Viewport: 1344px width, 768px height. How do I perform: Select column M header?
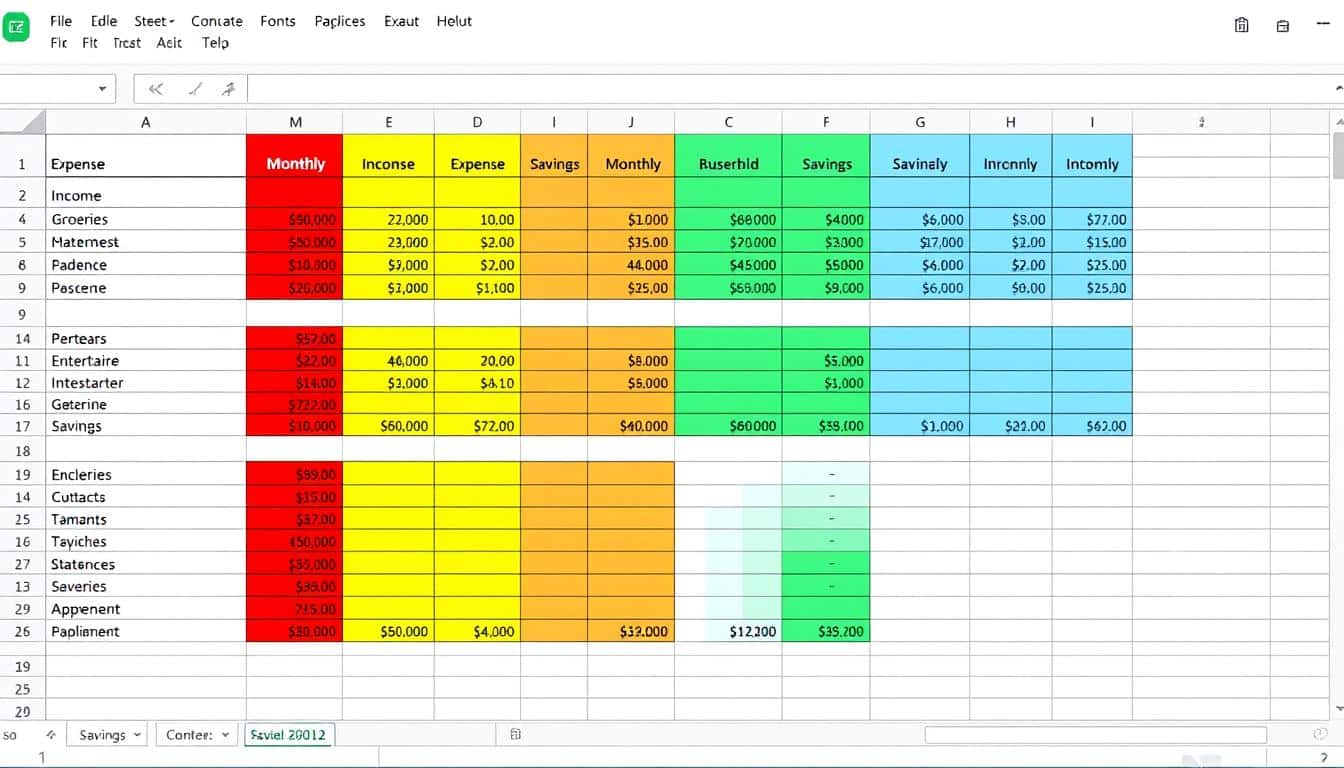295,122
